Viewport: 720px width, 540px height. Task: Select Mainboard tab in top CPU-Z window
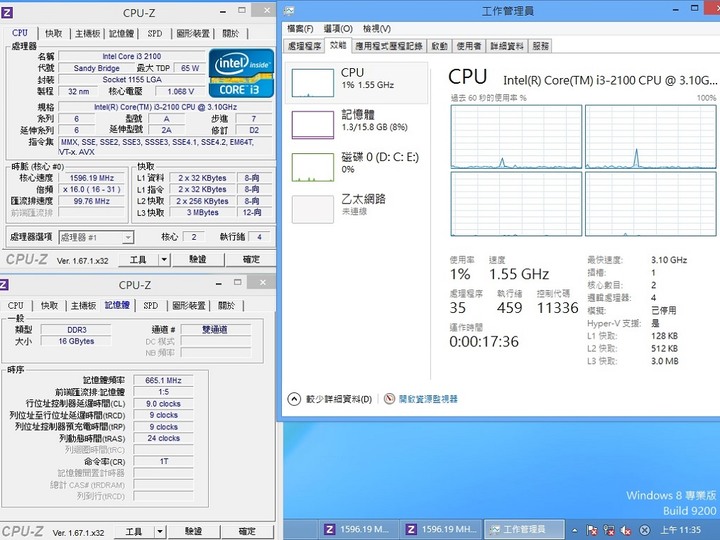click(x=87, y=34)
